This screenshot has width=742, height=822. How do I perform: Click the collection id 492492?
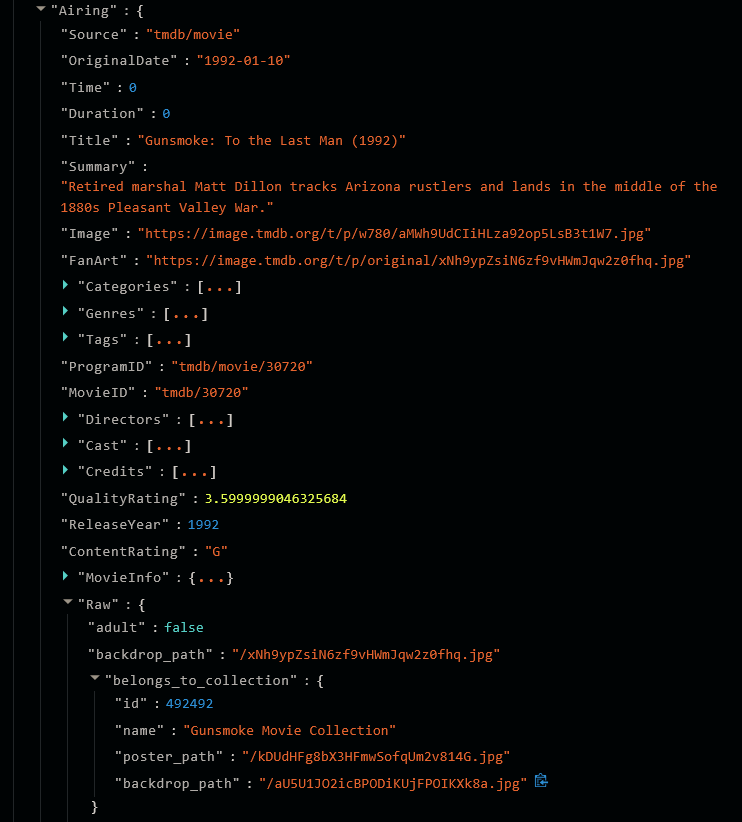pos(189,704)
